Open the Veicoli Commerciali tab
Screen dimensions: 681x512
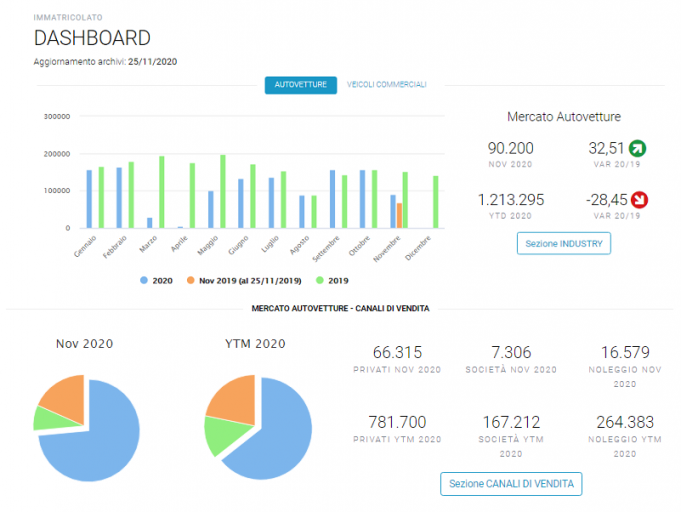pyautogui.click(x=387, y=85)
